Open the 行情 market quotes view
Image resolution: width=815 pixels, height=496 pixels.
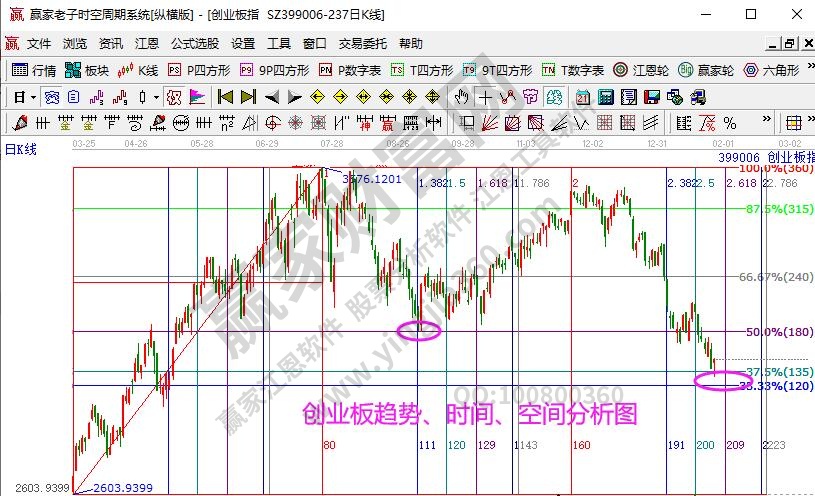tap(34, 70)
